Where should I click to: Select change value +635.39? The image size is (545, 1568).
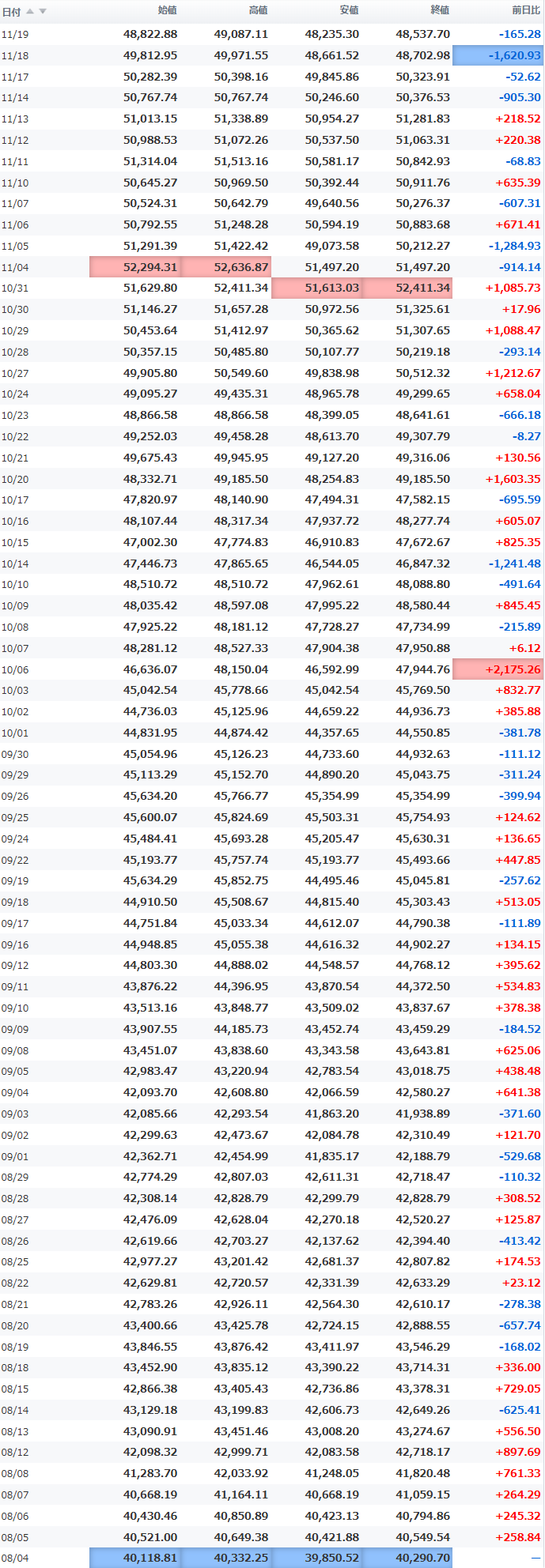click(518, 183)
